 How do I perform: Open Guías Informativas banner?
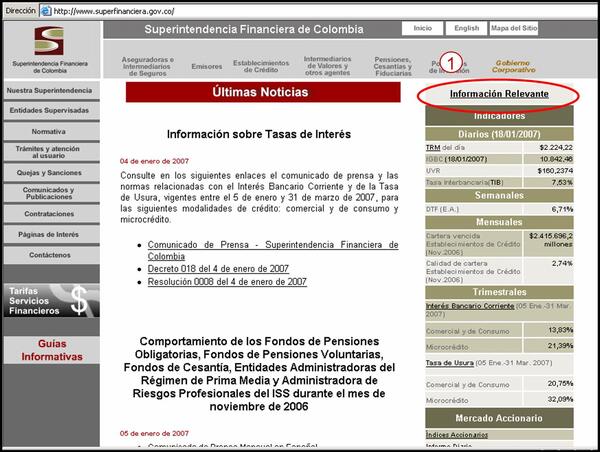49,349
